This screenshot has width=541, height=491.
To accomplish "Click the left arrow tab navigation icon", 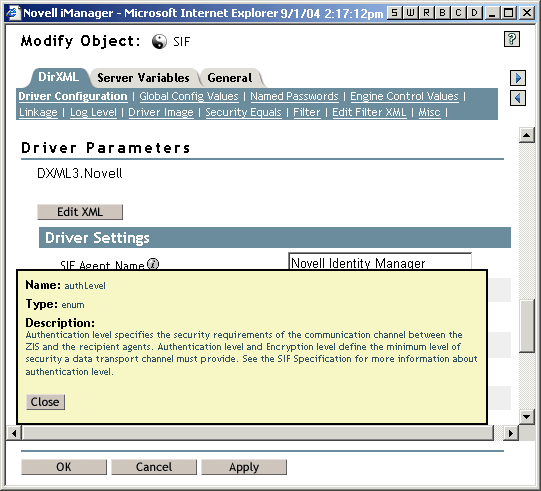I will 518,98.
